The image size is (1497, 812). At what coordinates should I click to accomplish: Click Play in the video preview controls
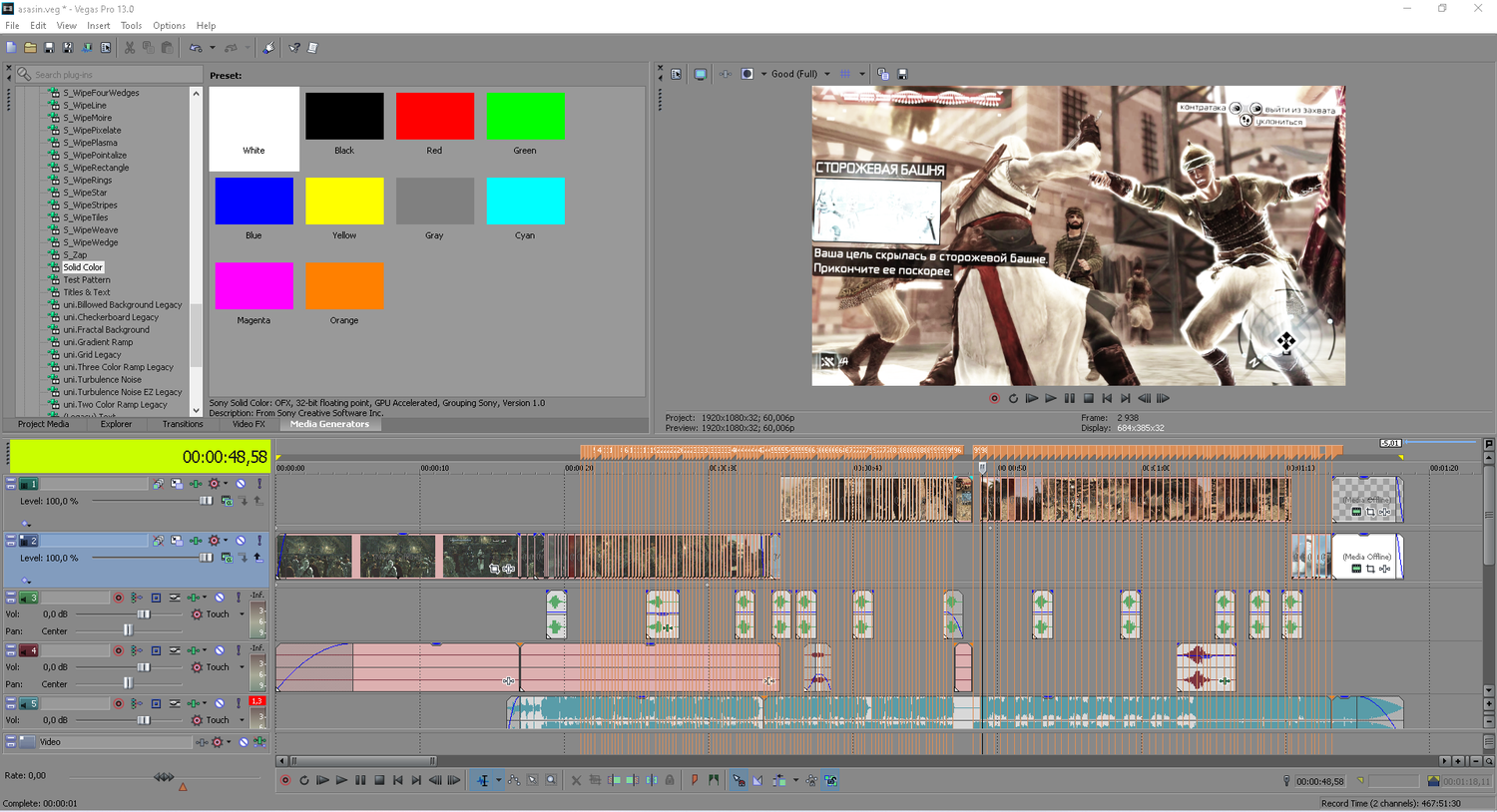pyautogui.click(x=1051, y=399)
